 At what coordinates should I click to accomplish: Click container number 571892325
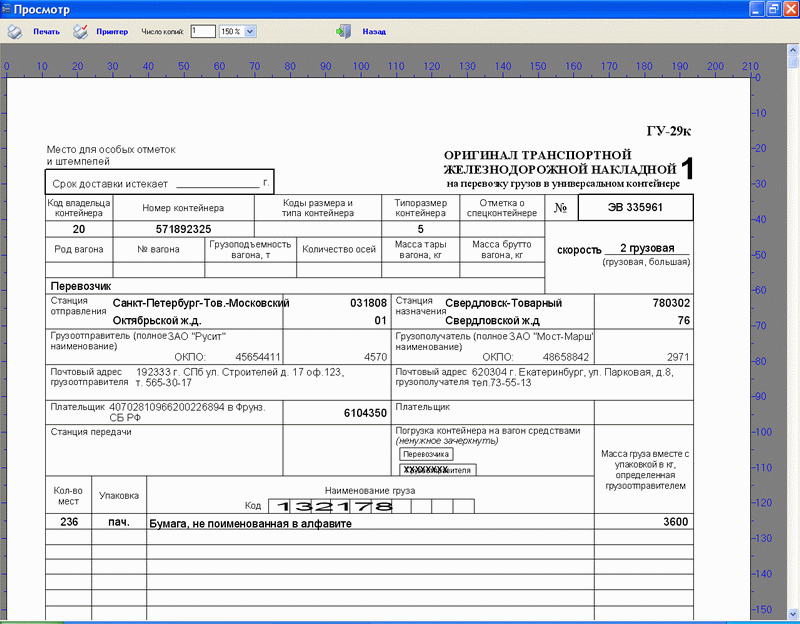click(183, 229)
